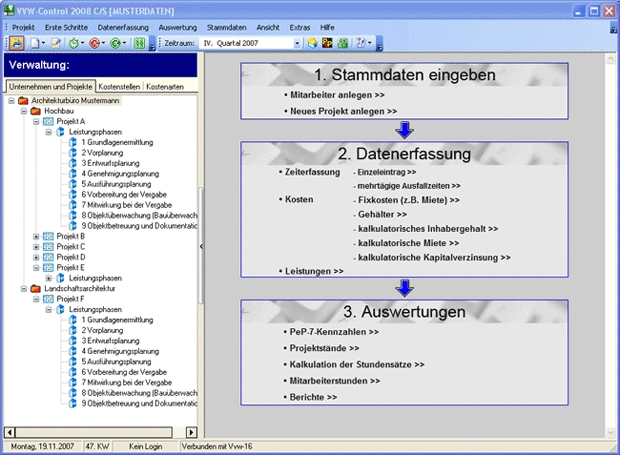Collapse the Projekt A tree node
Viewport: 620px width, 455px height.
(36, 121)
